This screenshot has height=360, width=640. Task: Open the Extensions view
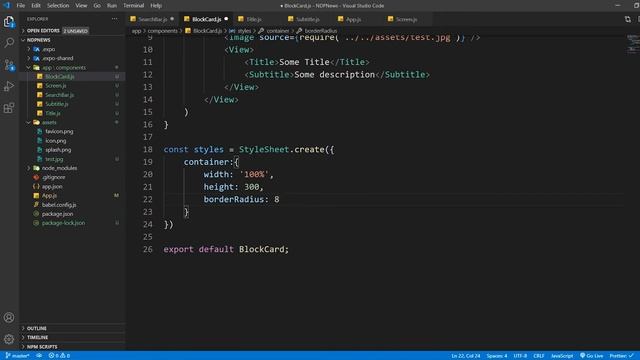9,108
